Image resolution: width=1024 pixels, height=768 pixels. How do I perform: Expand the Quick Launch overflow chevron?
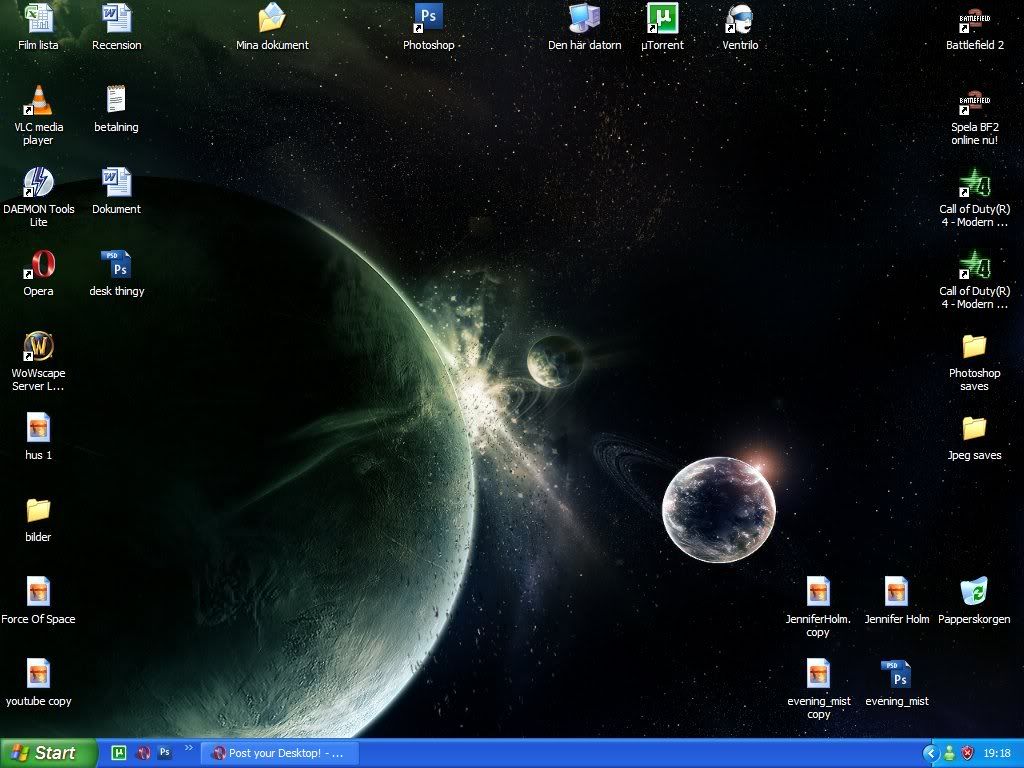pos(189,748)
